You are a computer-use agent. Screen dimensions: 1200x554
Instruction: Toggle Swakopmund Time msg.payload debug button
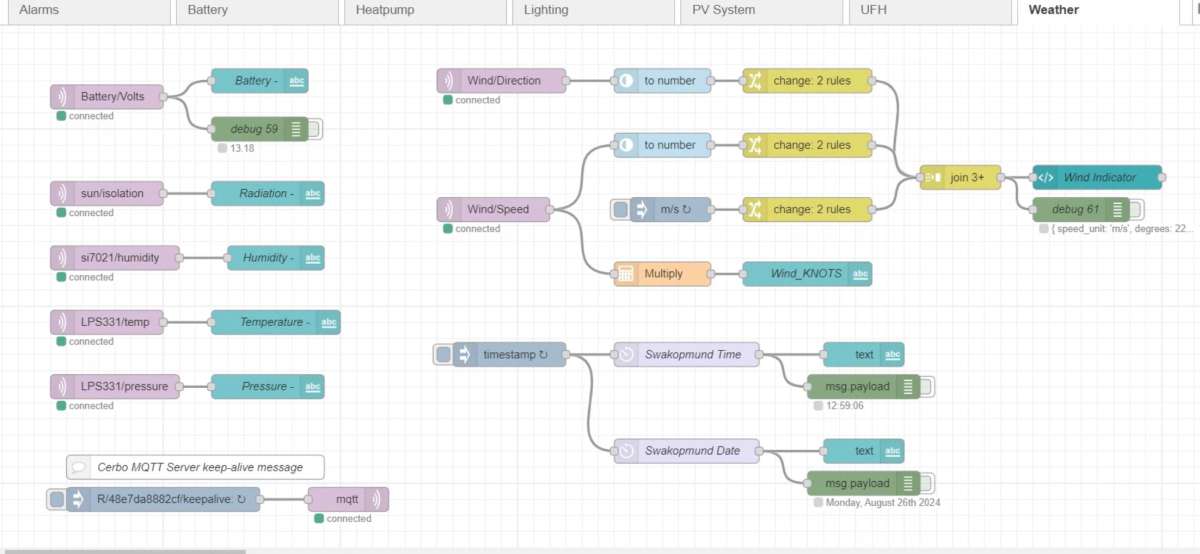(927, 387)
